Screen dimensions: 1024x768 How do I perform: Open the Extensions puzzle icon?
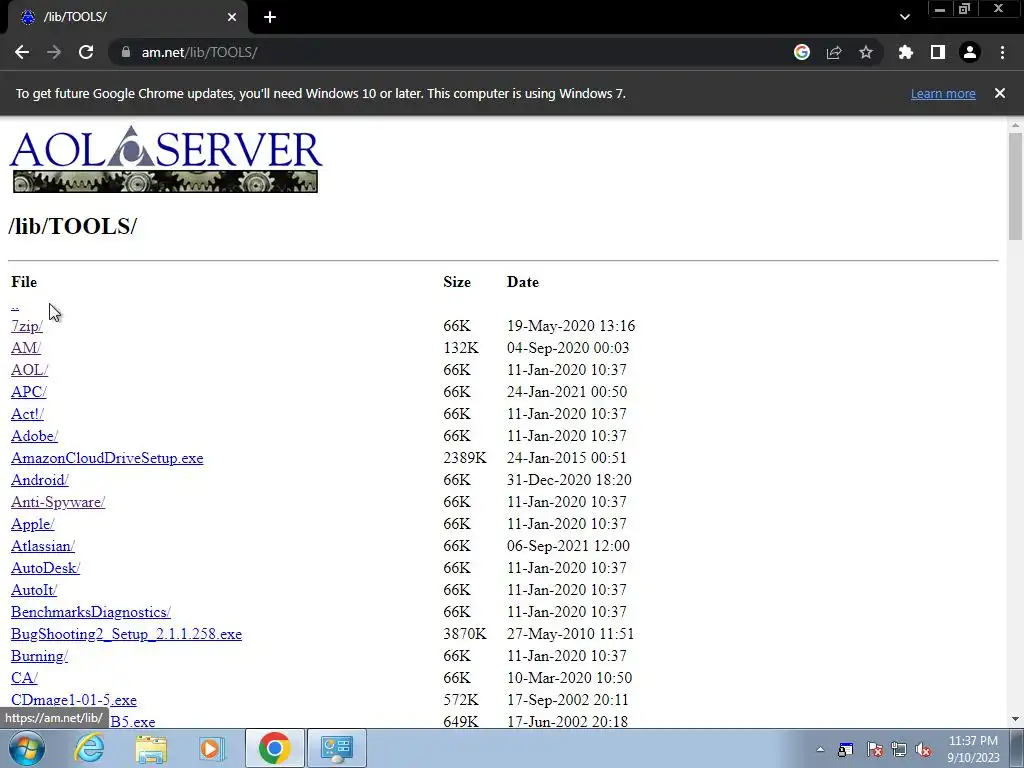click(905, 52)
